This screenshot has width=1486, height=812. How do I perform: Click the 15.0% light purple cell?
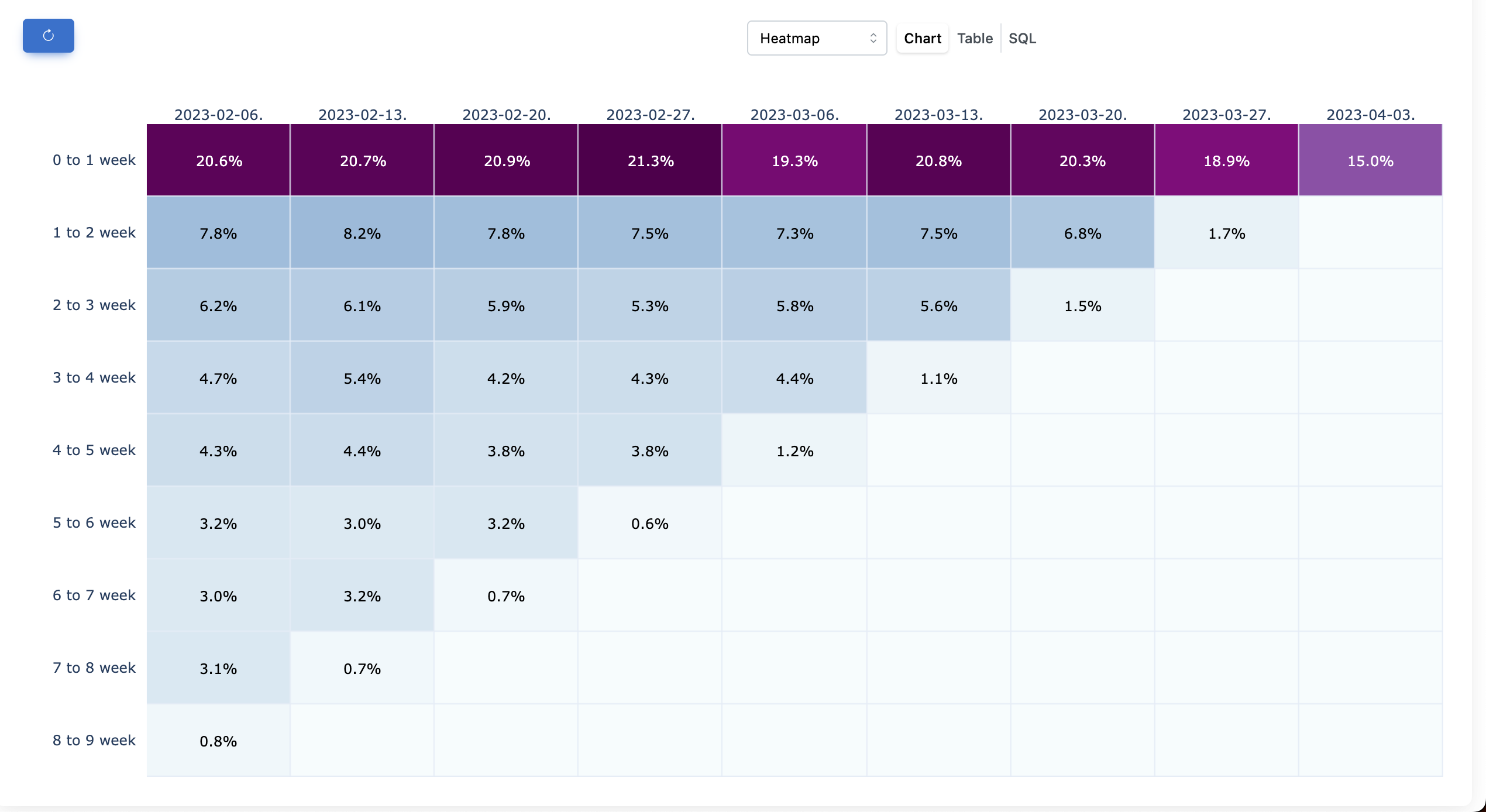tap(1370, 160)
